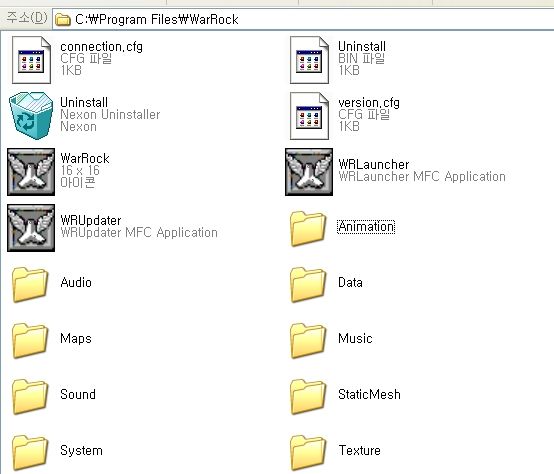This screenshot has width=554, height=474.
Task: Click the Nexon Uninstaller description text
Action: tap(110, 114)
